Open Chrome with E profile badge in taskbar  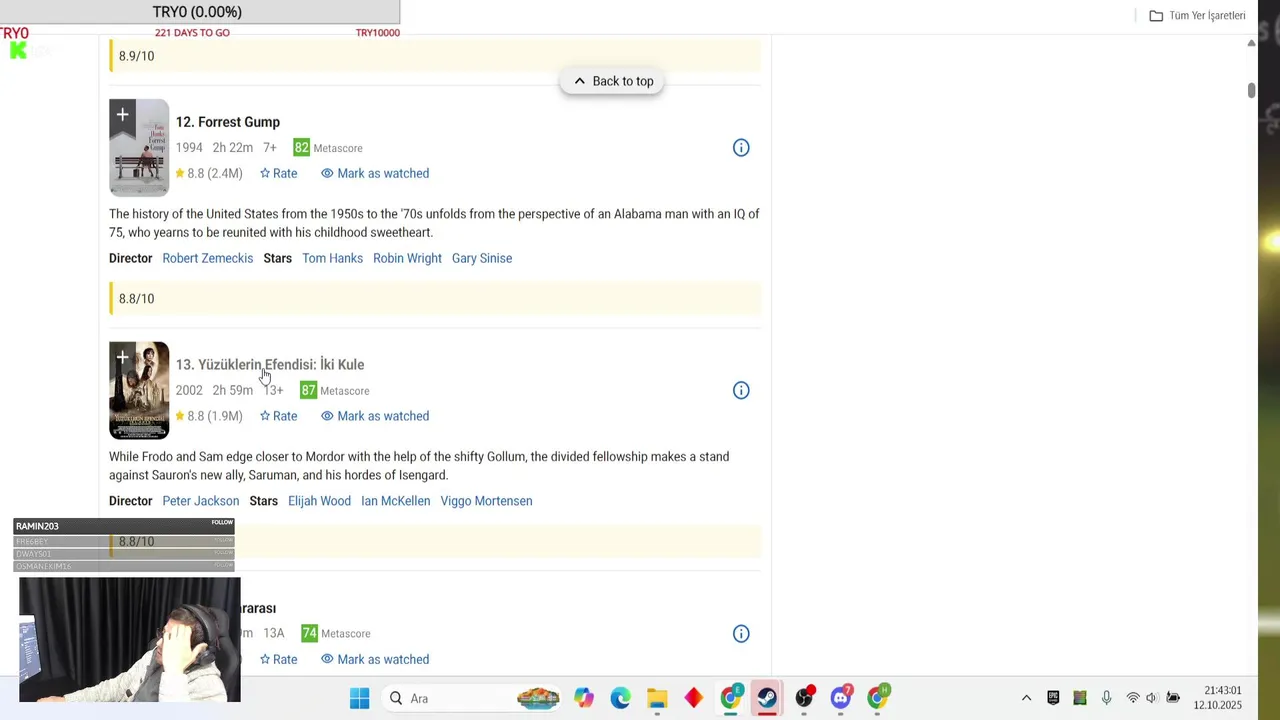pyautogui.click(x=731, y=698)
